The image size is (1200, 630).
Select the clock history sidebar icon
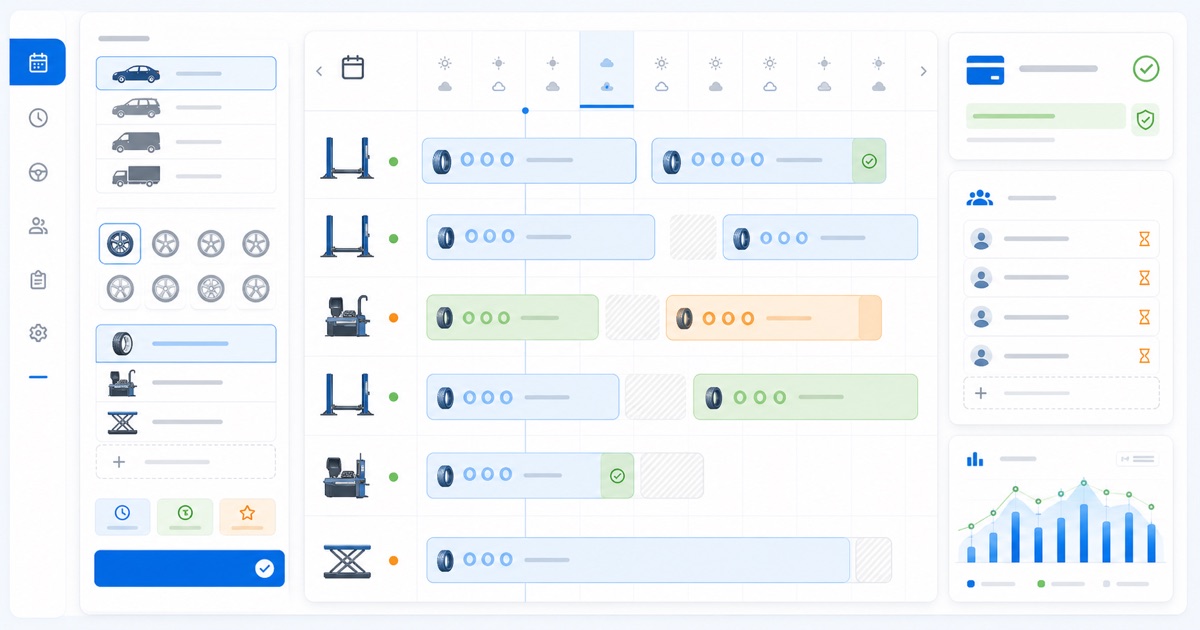click(x=38, y=118)
